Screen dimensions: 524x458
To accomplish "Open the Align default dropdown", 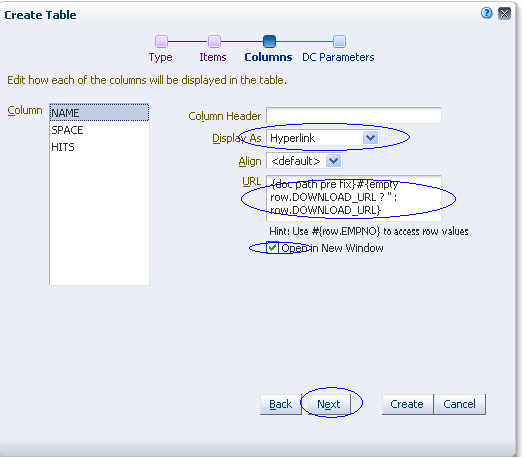I will click(x=304, y=161).
